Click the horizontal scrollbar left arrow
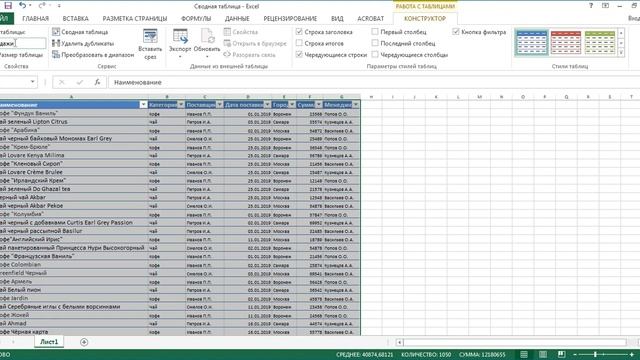The image size is (640, 360). pyautogui.click(x=400, y=342)
